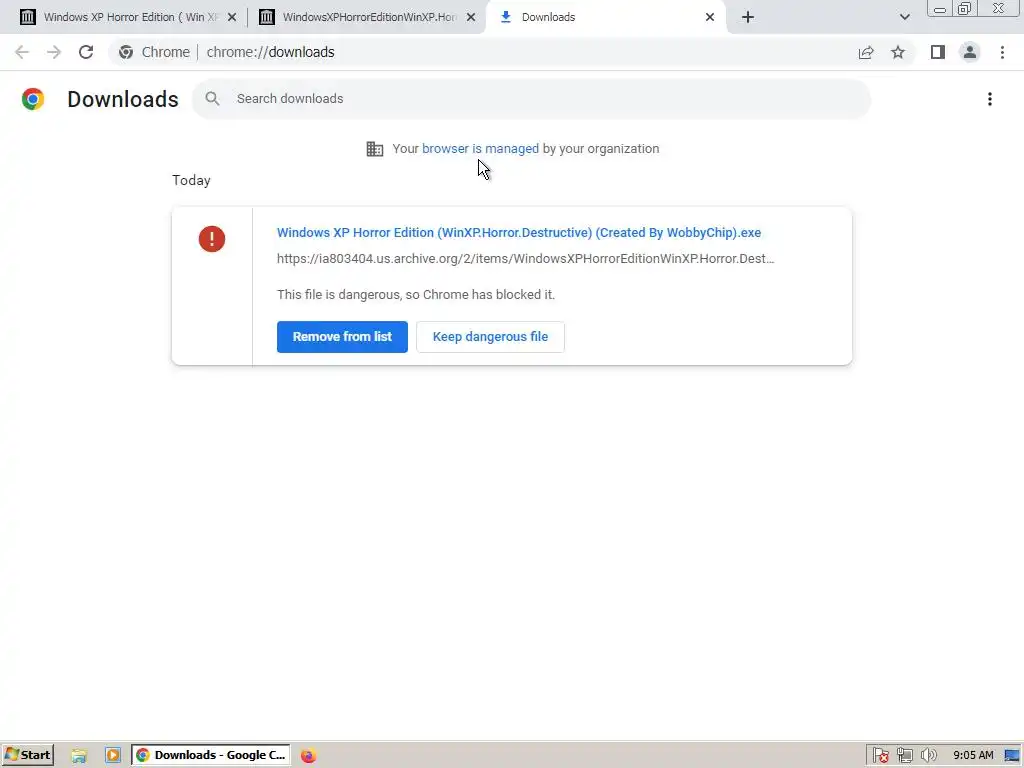The height and width of the screenshot is (768, 1024).
Task: Click the managed organization building icon
Action: [x=375, y=149]
